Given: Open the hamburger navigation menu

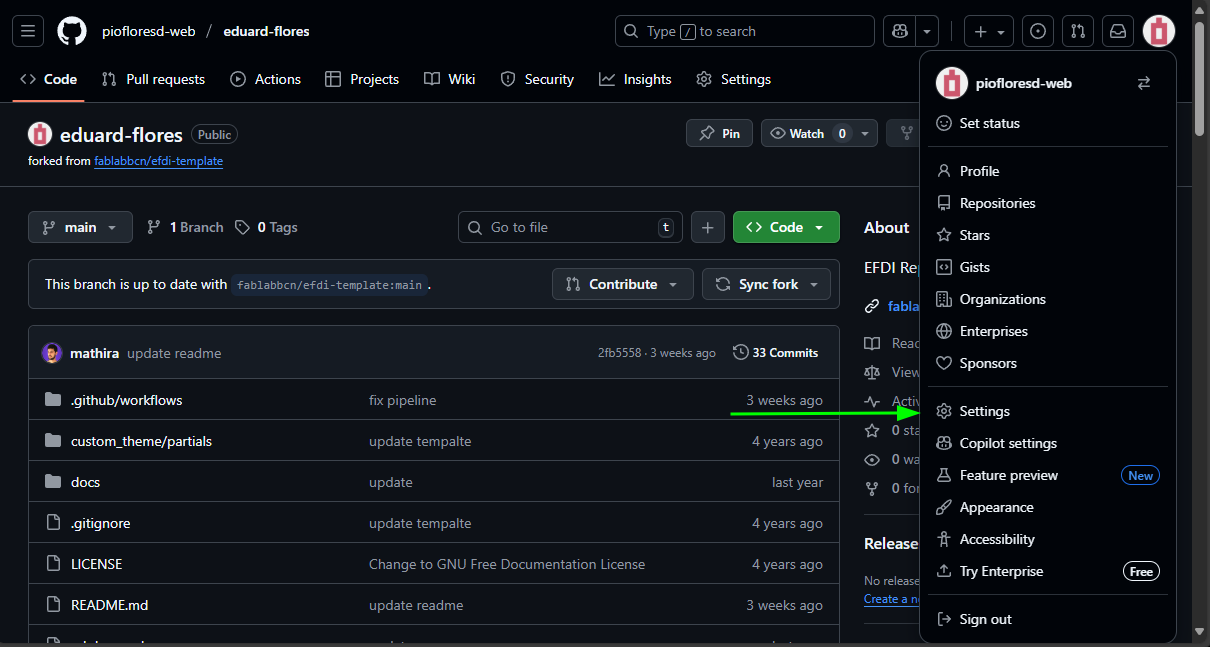Looking at the screenshot, I should 28,31.
